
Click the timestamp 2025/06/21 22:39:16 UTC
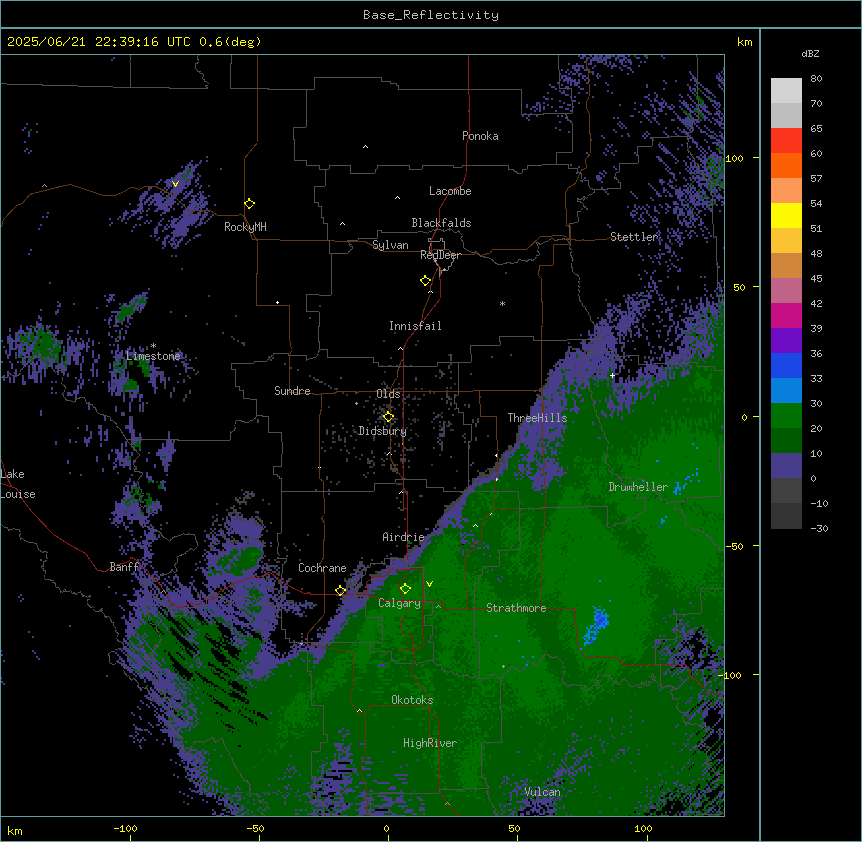point(99,42)
